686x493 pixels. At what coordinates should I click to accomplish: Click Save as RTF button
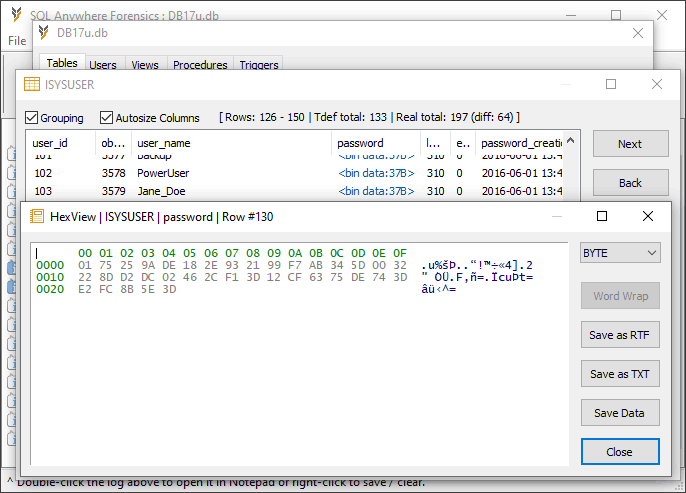point(620,335)
